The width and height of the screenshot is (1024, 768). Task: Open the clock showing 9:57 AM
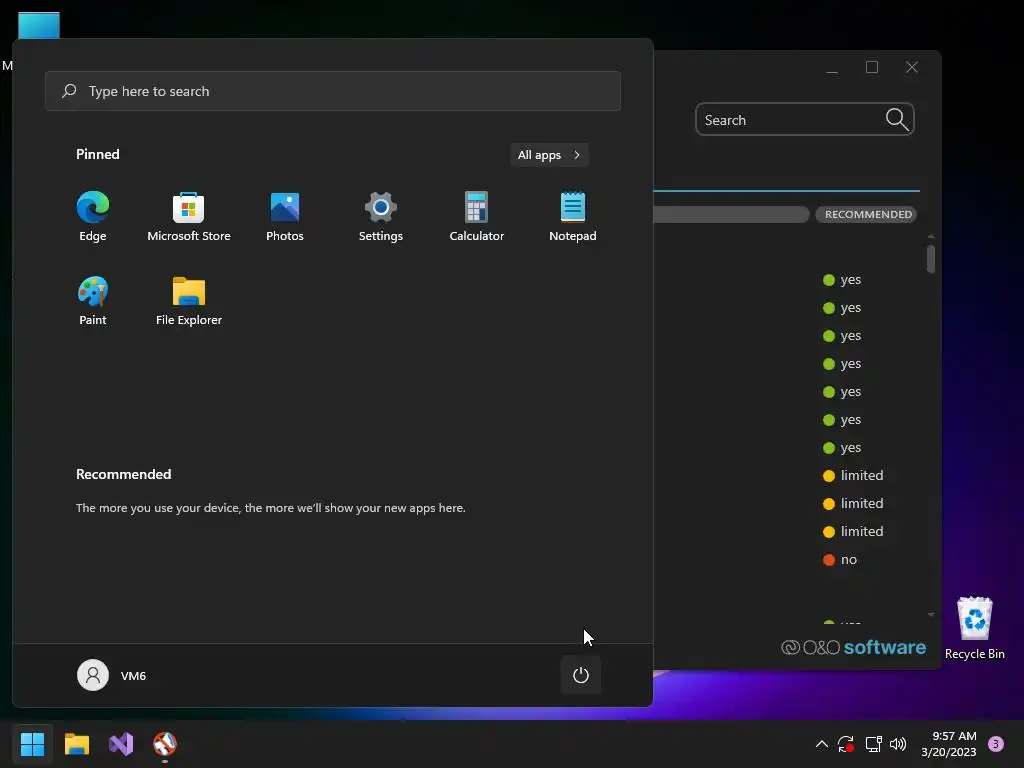(949, 744)
